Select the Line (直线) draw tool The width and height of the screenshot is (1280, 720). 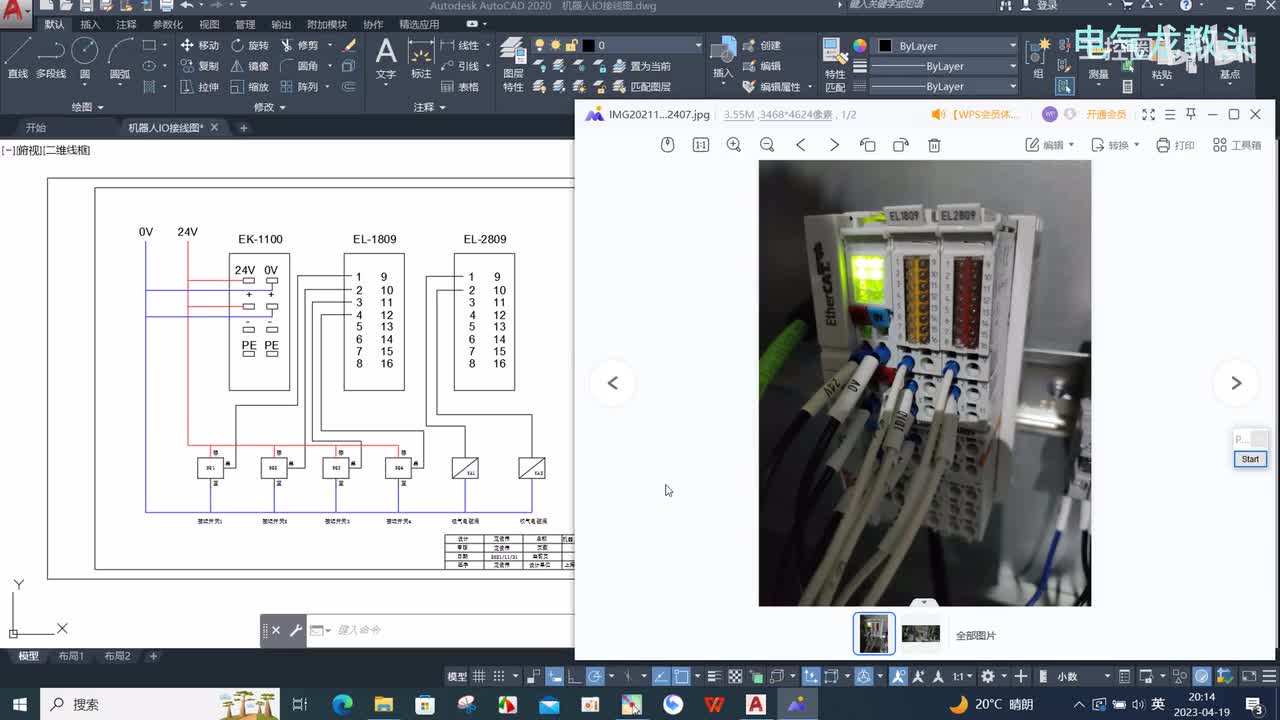tap(17, 58)
